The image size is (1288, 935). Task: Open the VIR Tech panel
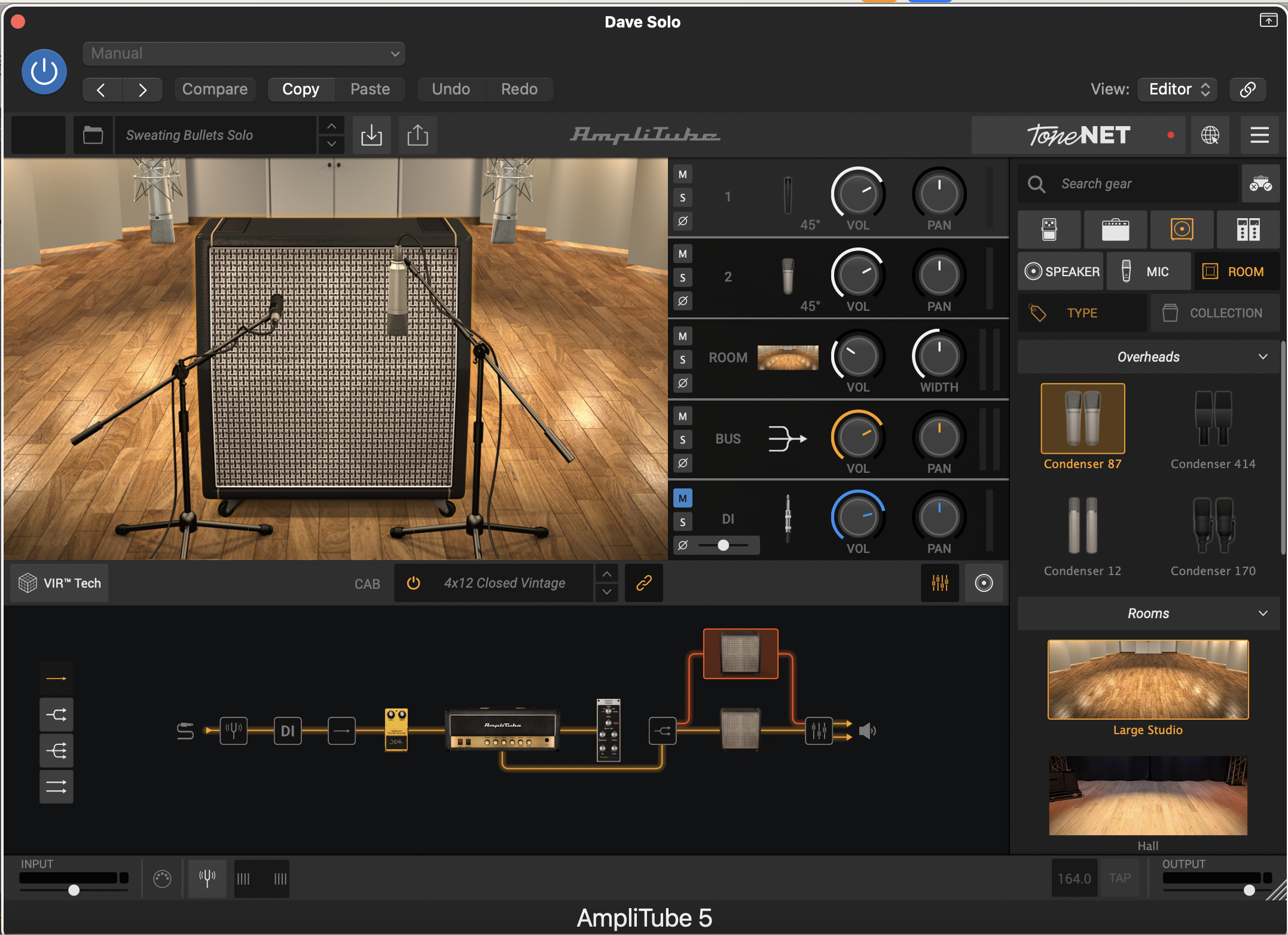pos(60,583)
